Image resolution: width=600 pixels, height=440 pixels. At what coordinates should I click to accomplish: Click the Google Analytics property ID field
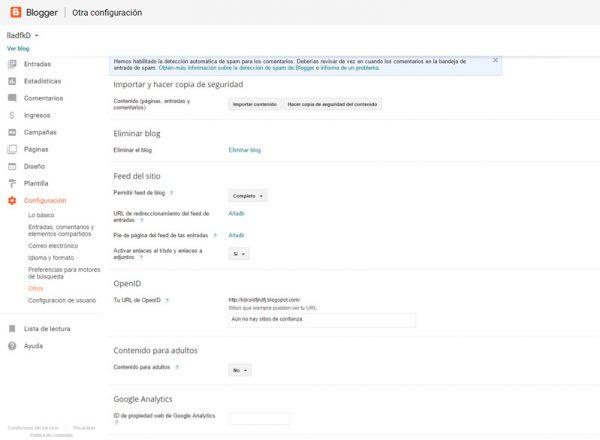[259, 419]
